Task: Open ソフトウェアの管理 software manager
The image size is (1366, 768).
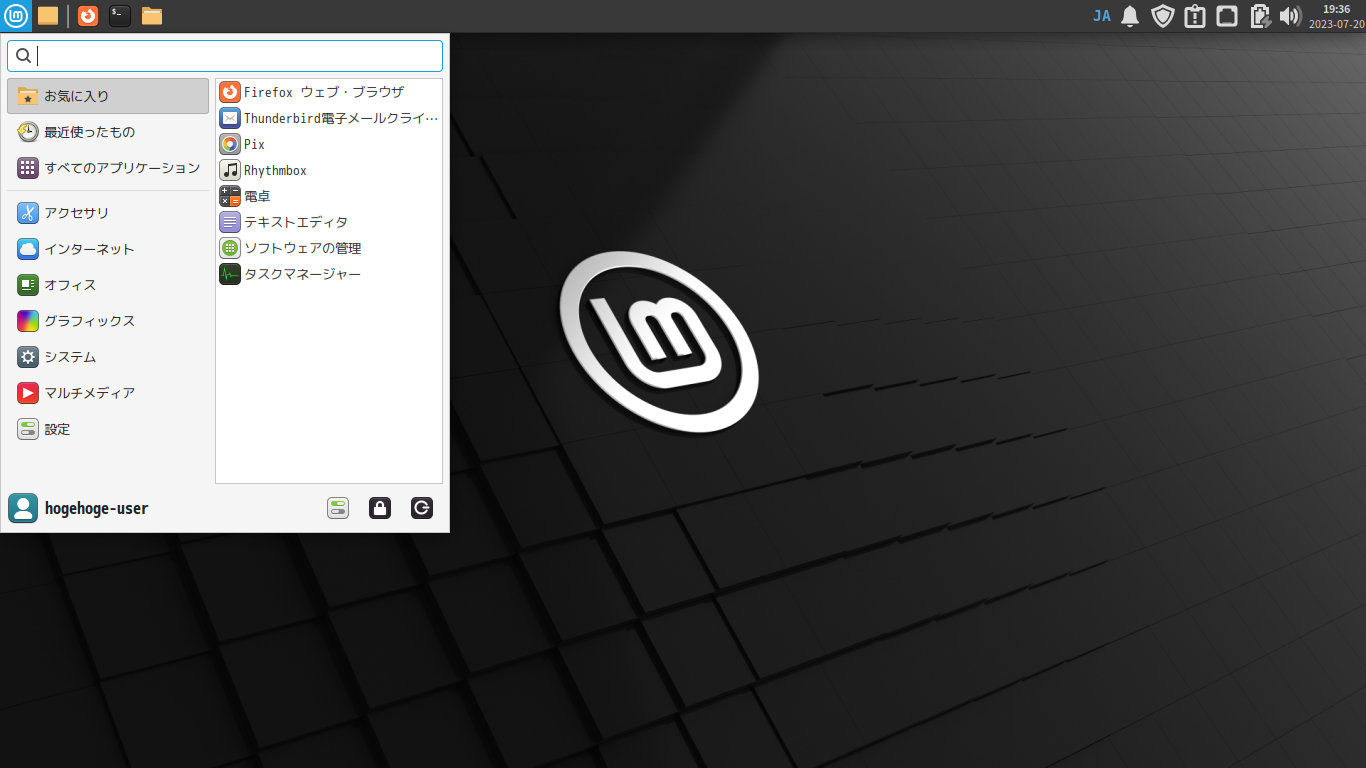Action: click(329, 248)
